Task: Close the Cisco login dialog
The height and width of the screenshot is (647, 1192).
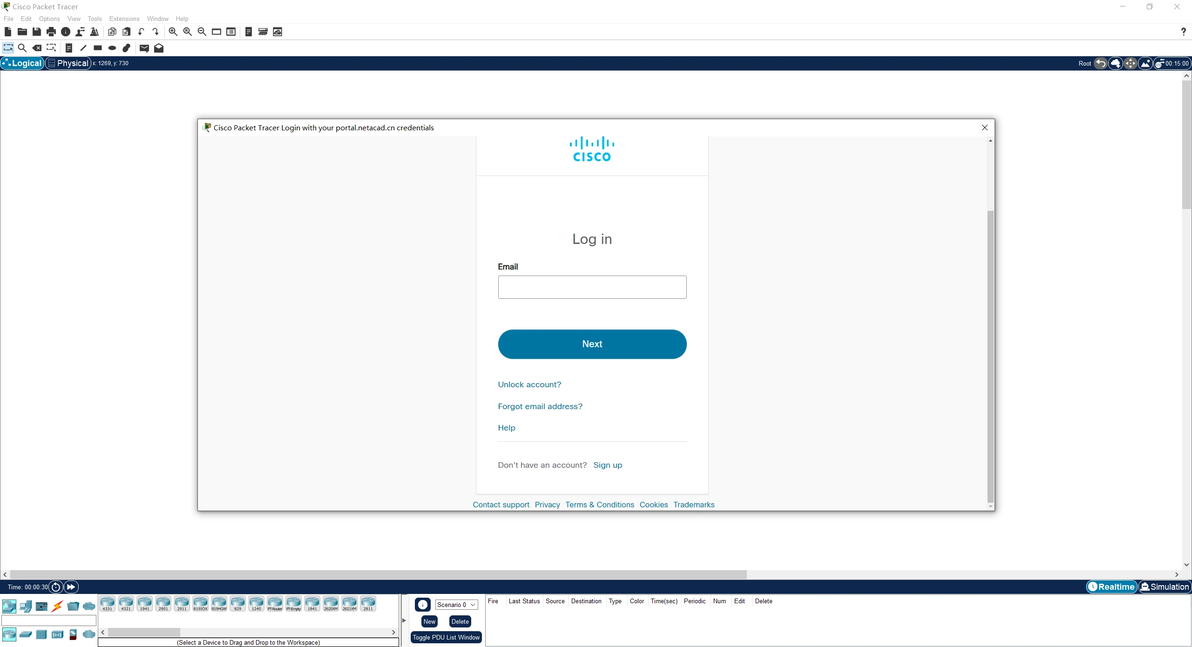Action: [984, 128]
